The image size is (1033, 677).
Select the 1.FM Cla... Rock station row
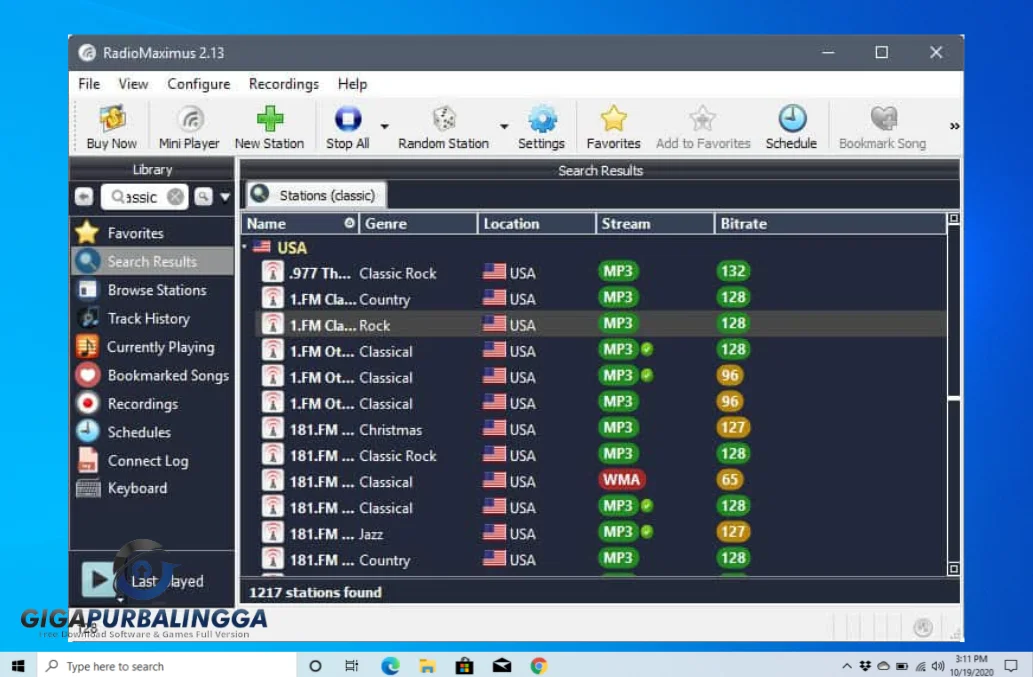coord(601,325)
